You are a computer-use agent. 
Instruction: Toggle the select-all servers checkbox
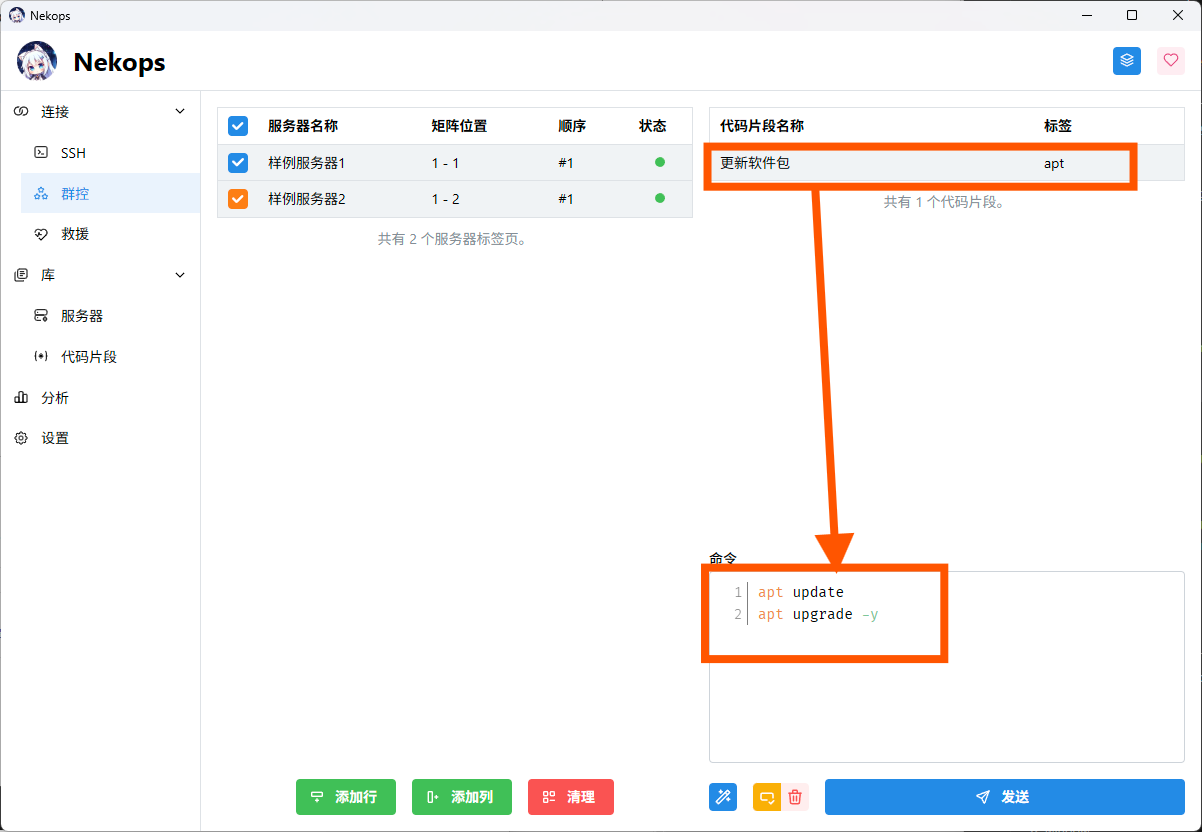(238, 126)
